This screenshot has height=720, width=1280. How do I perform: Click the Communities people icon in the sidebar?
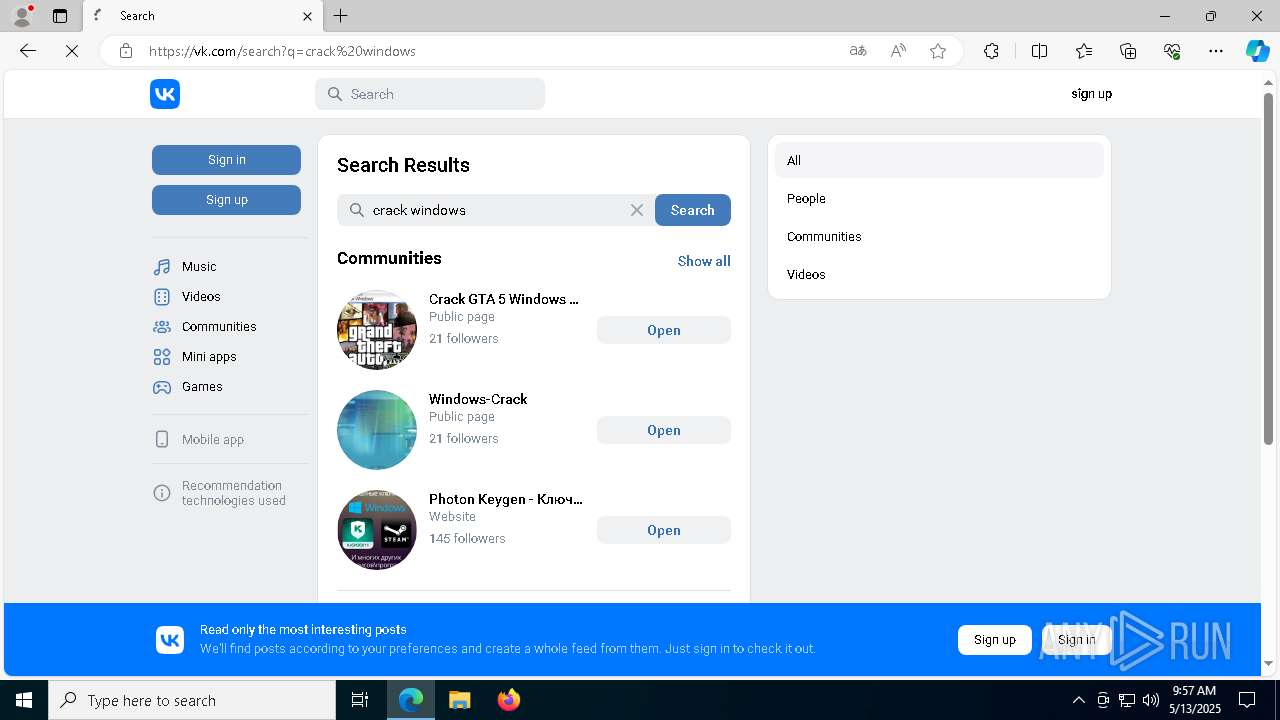[x=162, y=327]
